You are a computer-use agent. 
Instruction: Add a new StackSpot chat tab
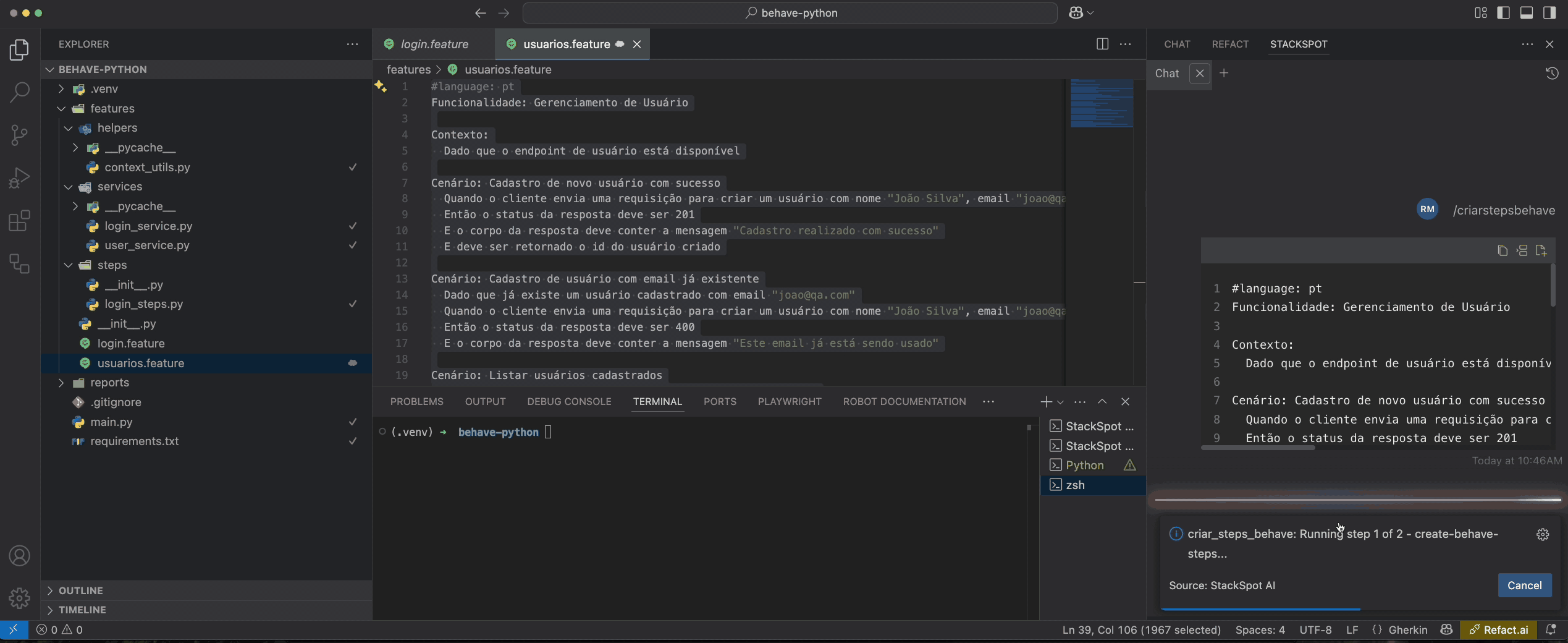click(1224, 73)
